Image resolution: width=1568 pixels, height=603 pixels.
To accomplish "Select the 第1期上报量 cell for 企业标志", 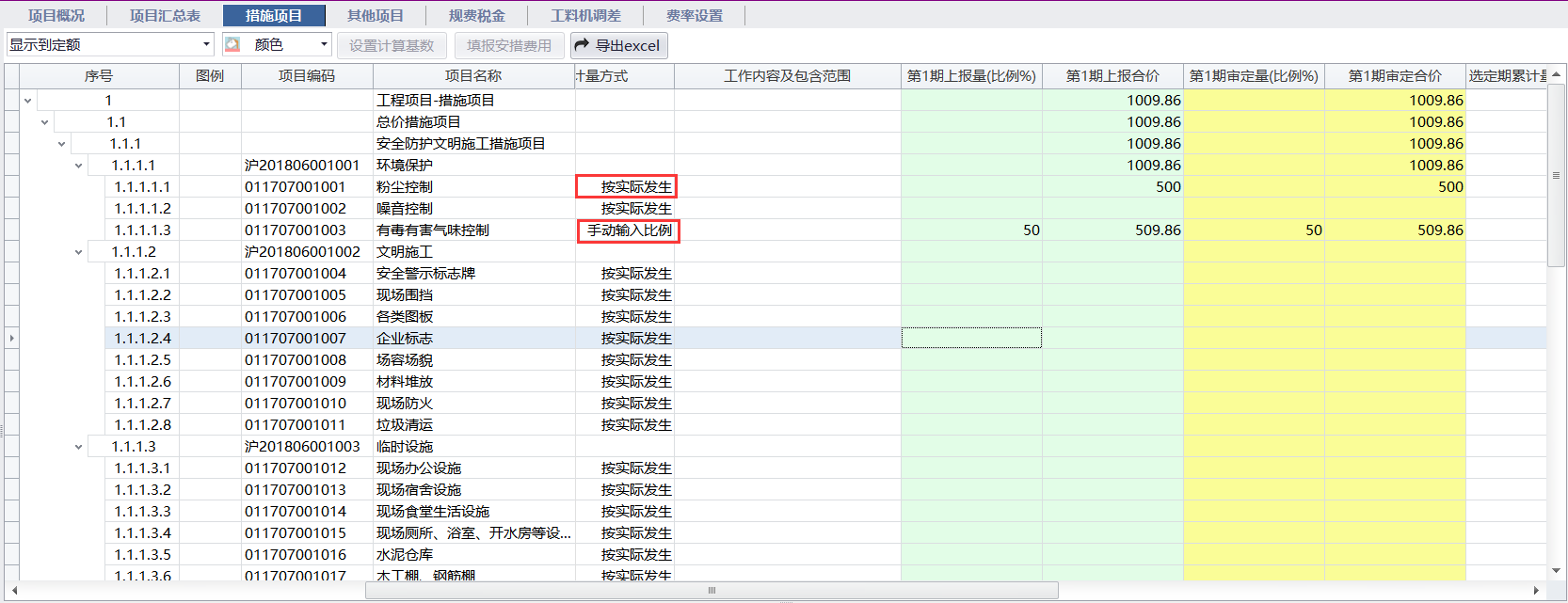I will pyautogui.click(x=971, y=338).
